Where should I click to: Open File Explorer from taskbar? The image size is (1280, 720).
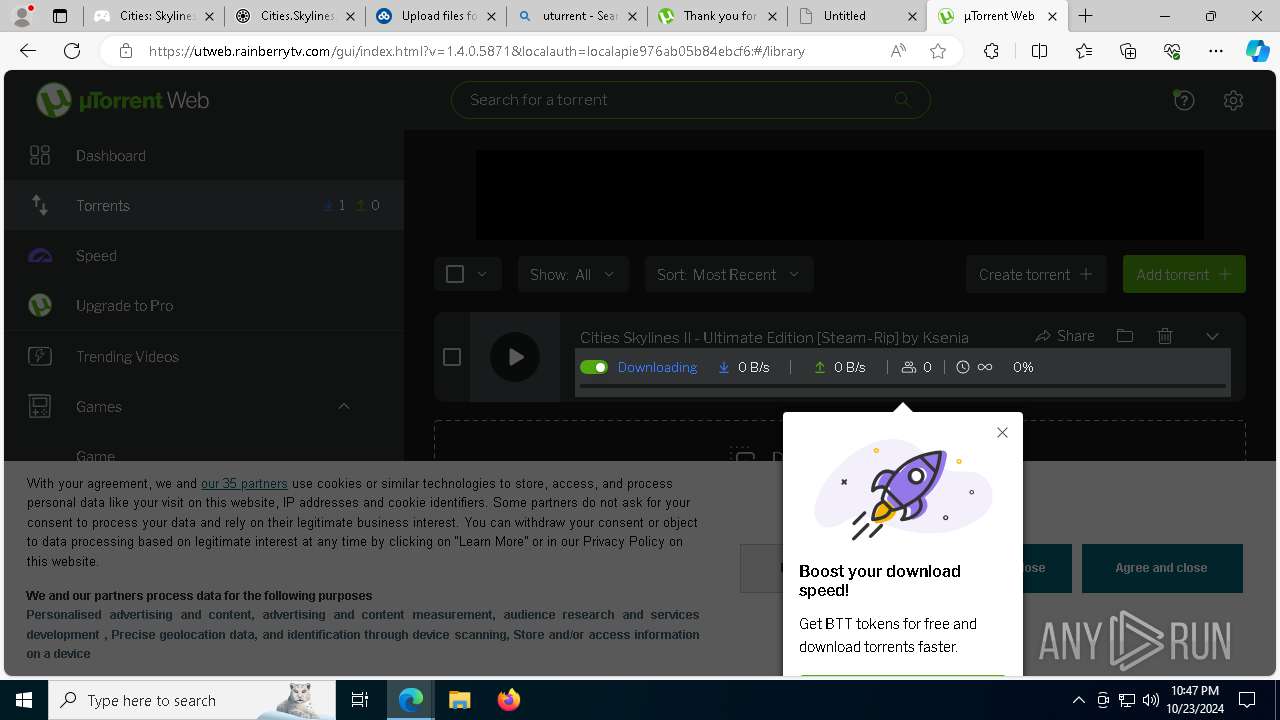459,700
